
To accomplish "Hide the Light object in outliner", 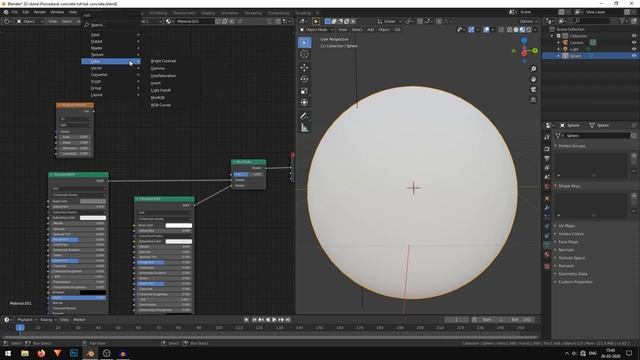I will point(634,49).
